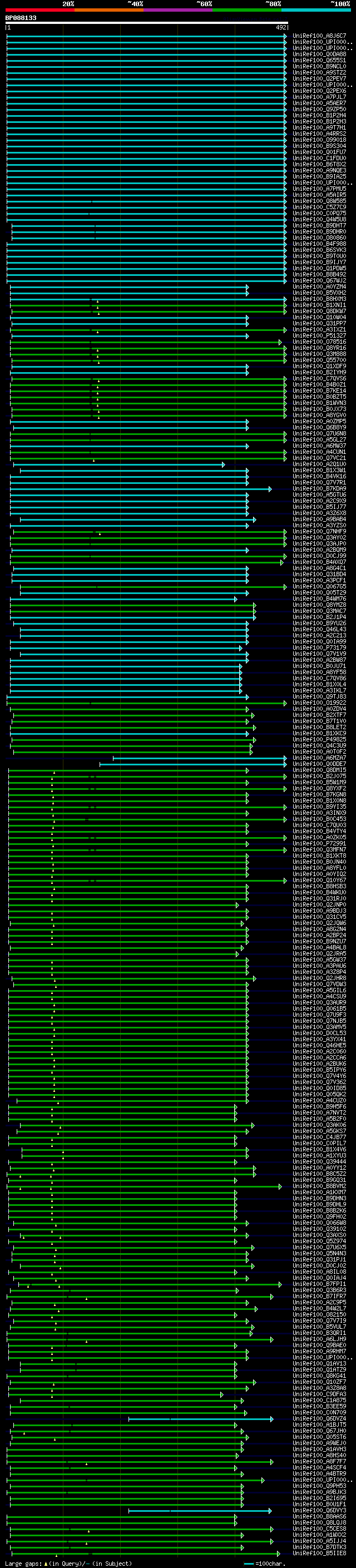Select the UniRef100_A7PJL7 label
356x1568 pixels.
tap(319, 97)
